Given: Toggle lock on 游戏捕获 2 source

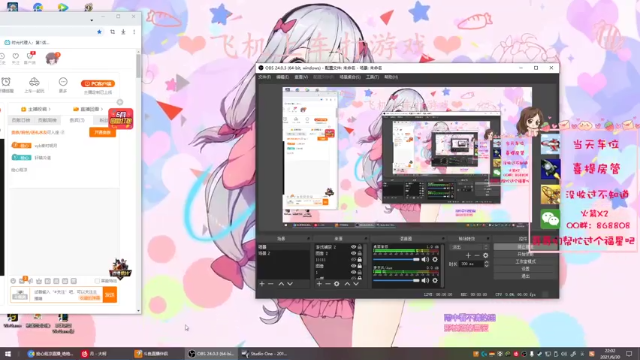Looking at the screenshot, I should tap(360, 247).
